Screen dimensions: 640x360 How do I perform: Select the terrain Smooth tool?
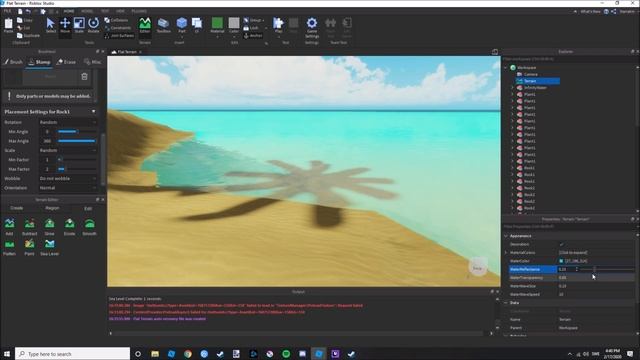point(89,227)
